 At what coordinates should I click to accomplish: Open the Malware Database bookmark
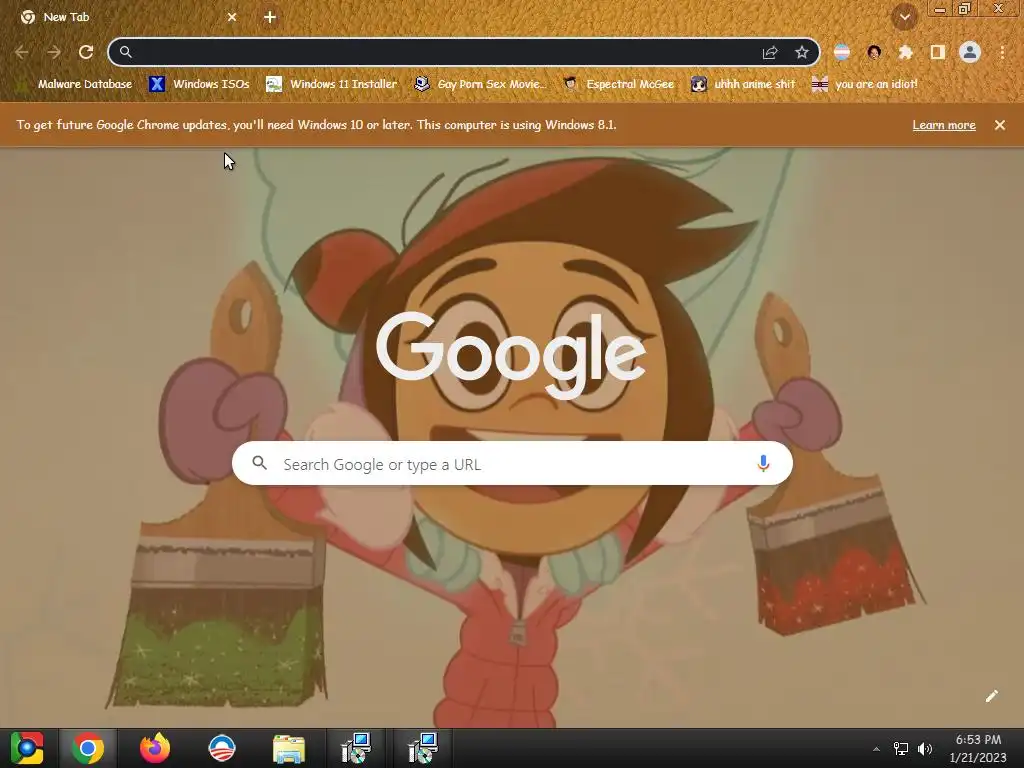coord(76,84)
